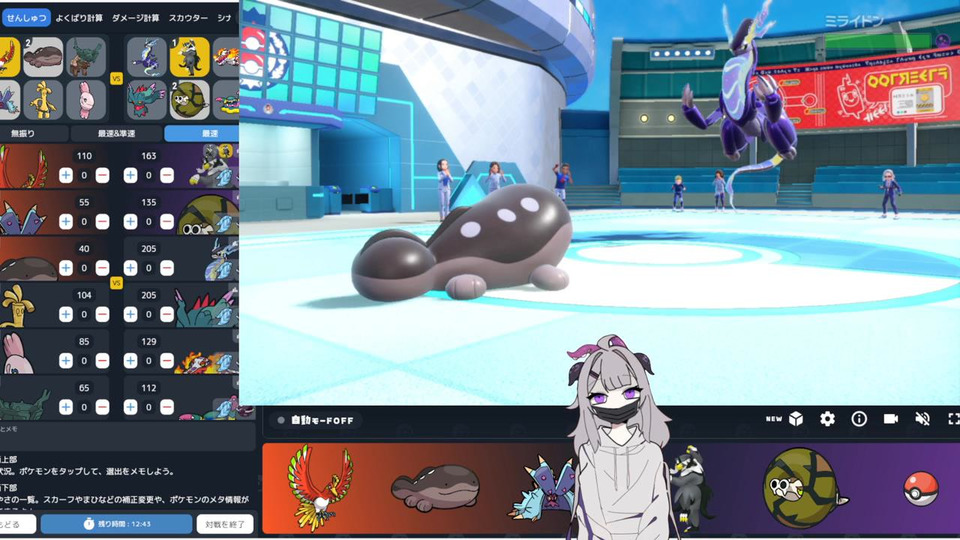Click the 残り時間 12:43 timer button
Image resolution: width=960 pixels, height=540 pixels.
point(116,524)
